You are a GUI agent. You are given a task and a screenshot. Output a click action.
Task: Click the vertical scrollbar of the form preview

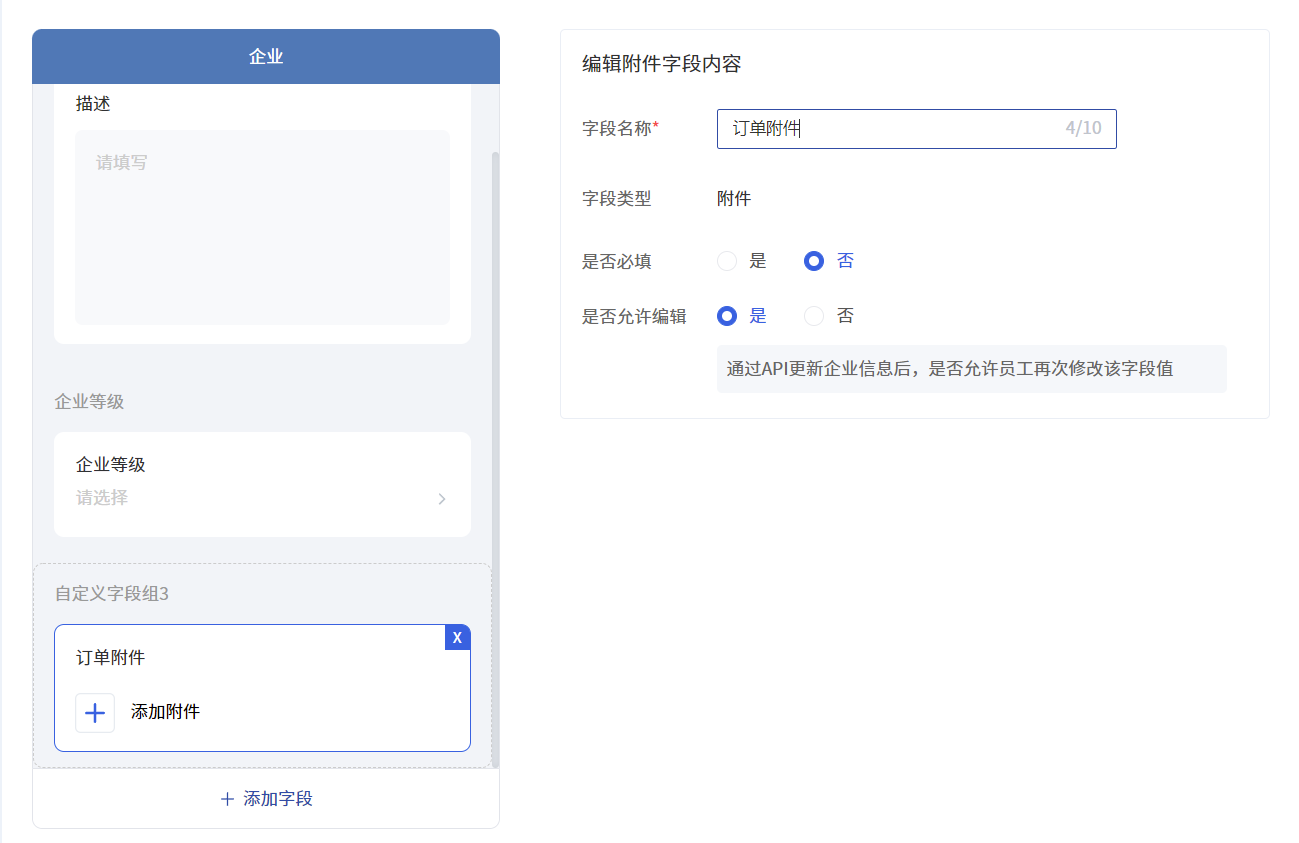pyautogui.click(x=495, y=460)
